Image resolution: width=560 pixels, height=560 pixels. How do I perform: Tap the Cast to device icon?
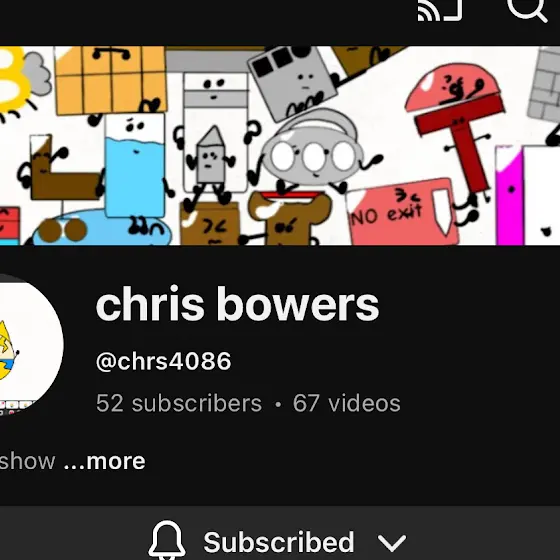coord(440,10)
